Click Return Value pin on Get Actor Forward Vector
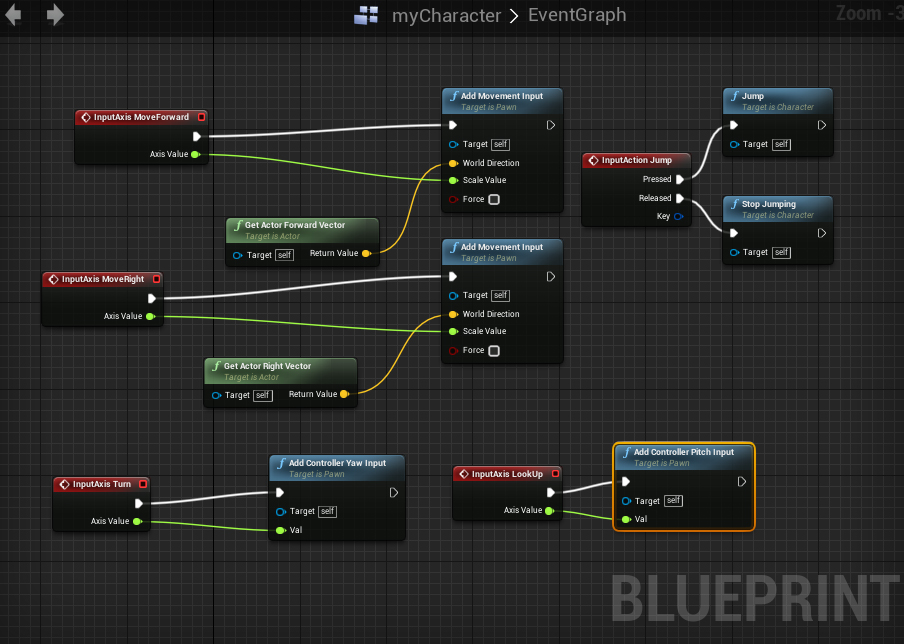The height and width of the screenshot is (644, 904). [366, 254]
